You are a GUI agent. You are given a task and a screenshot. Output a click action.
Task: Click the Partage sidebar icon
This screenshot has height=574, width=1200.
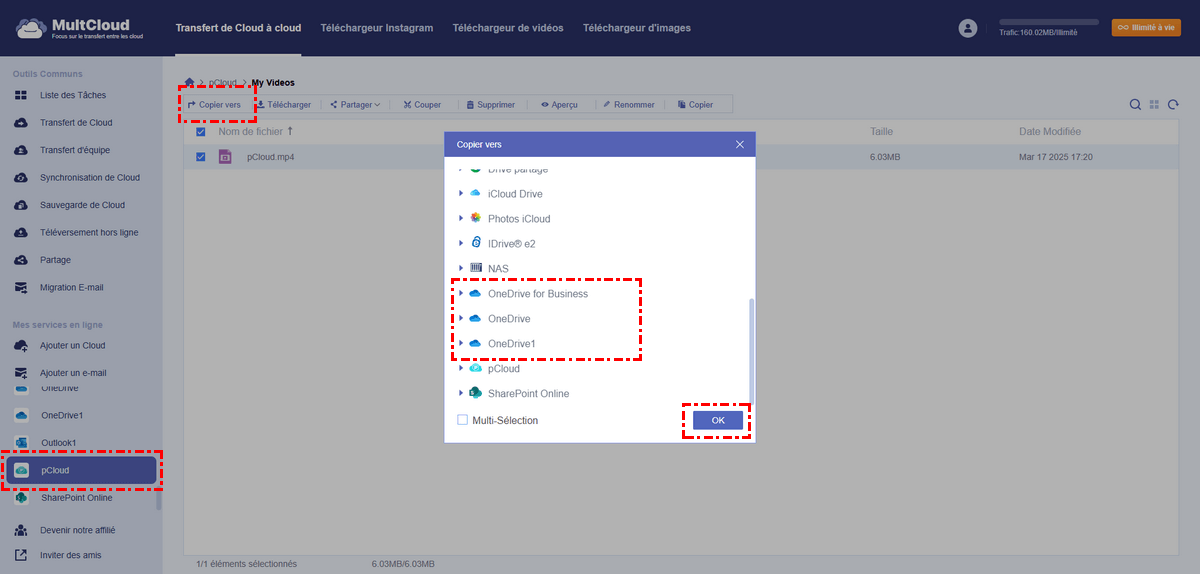tap(21, 260)
